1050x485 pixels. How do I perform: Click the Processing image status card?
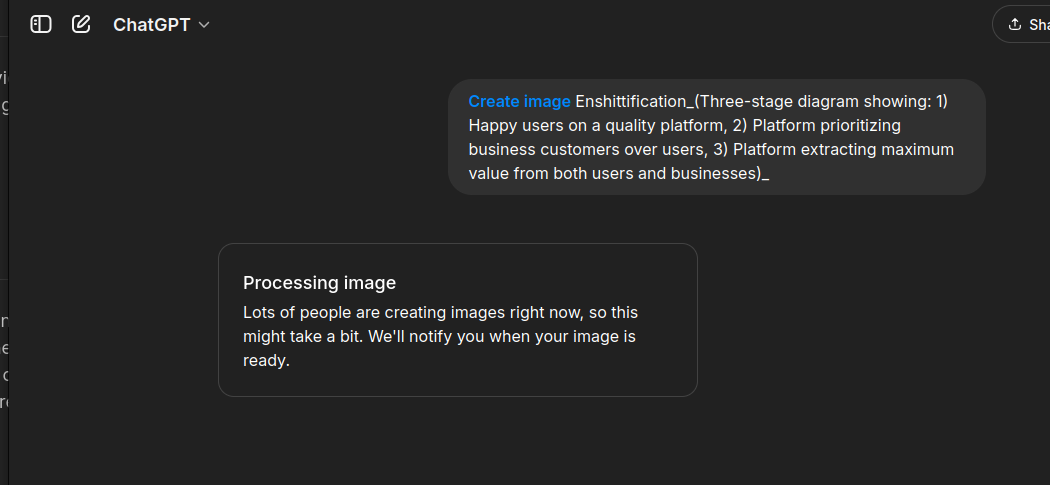pos(458,320)
